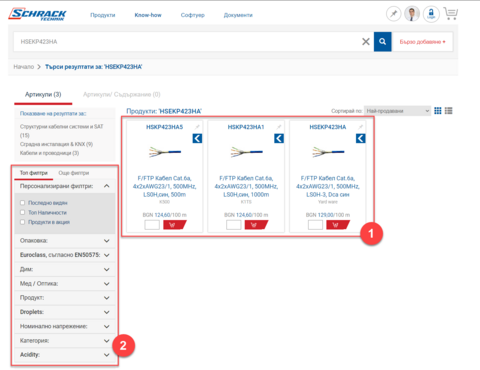
Task: Tick the Продукти в акция checkbox
Action: pyautogui.click(x=22, y=222)
